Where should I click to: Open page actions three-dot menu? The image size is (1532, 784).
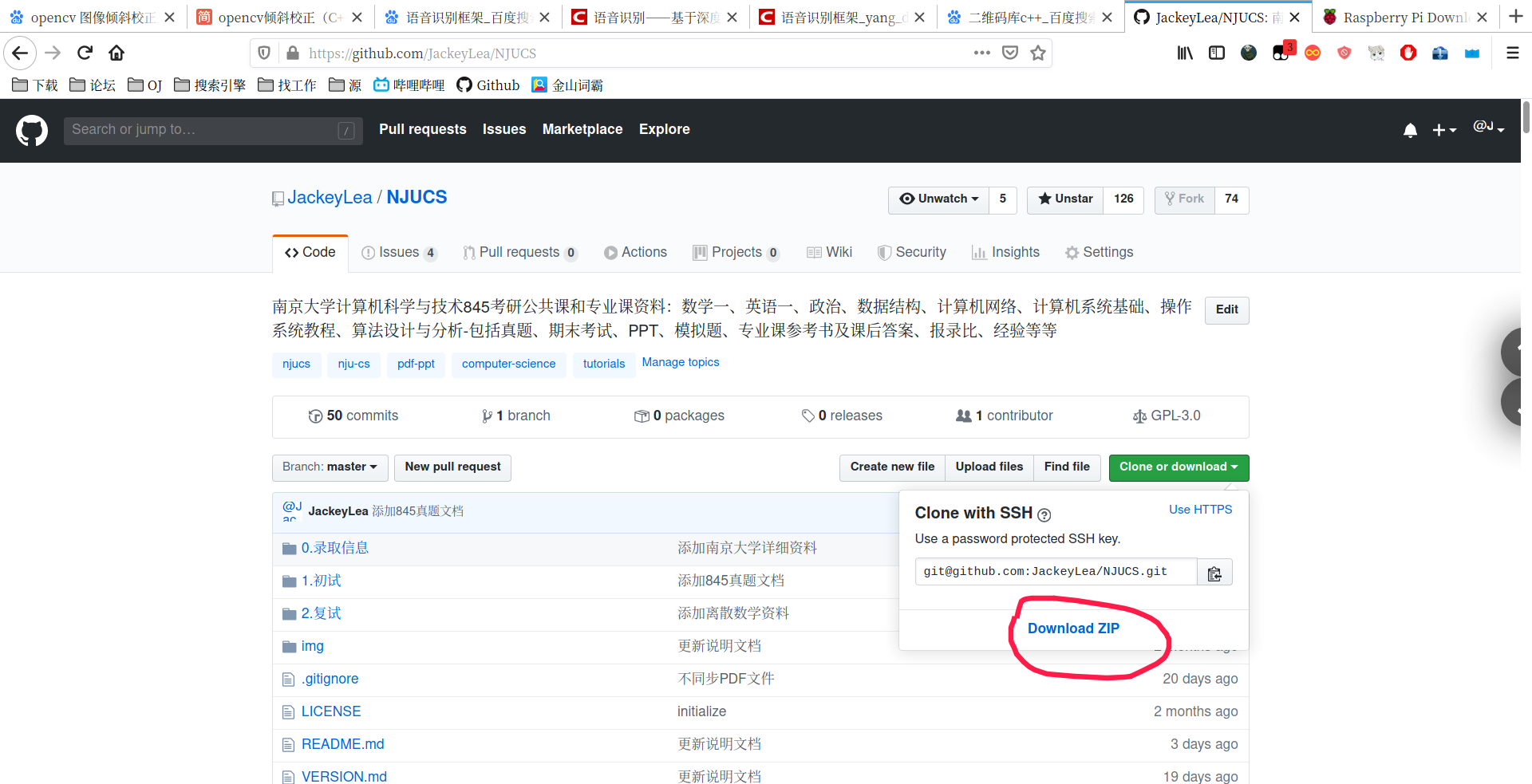click(982, 53)
